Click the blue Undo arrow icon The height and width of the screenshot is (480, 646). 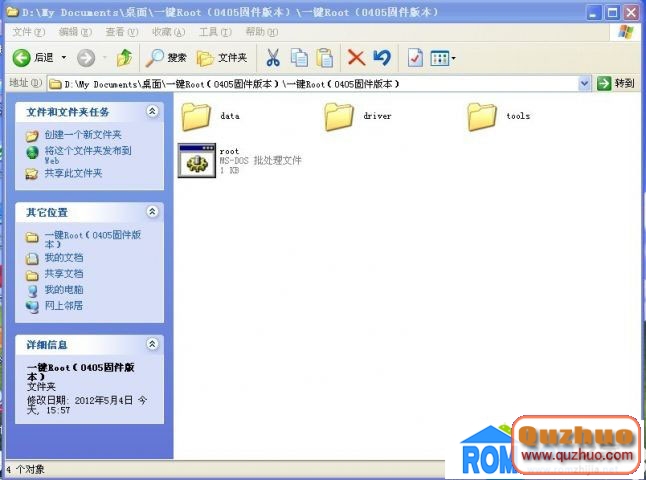pyautogui.click(x=382, y=58)
